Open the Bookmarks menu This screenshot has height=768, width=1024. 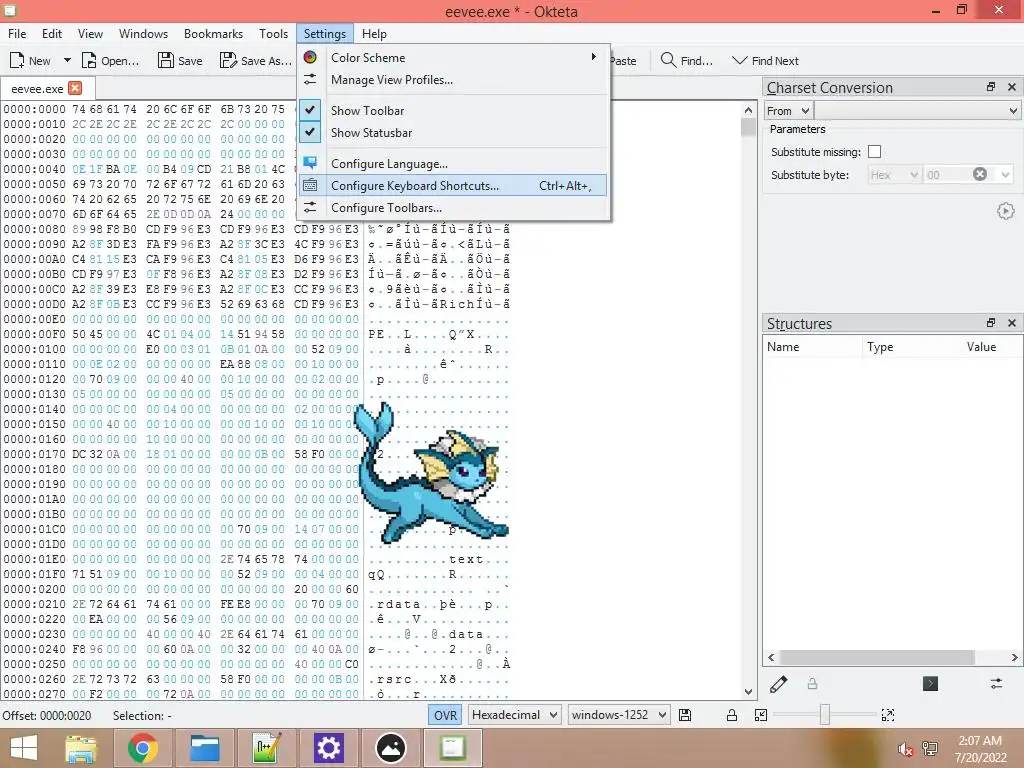[213, 33]
